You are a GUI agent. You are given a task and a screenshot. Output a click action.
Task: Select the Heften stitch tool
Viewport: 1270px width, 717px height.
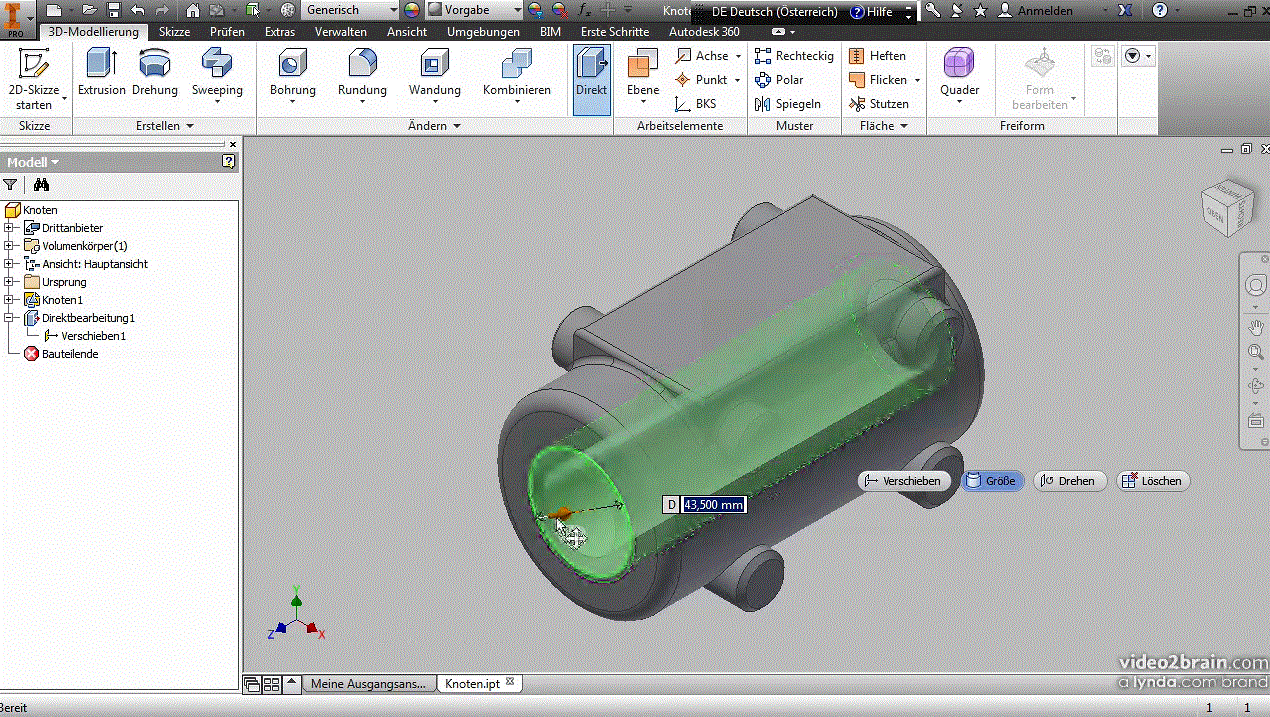coord(877,56)
